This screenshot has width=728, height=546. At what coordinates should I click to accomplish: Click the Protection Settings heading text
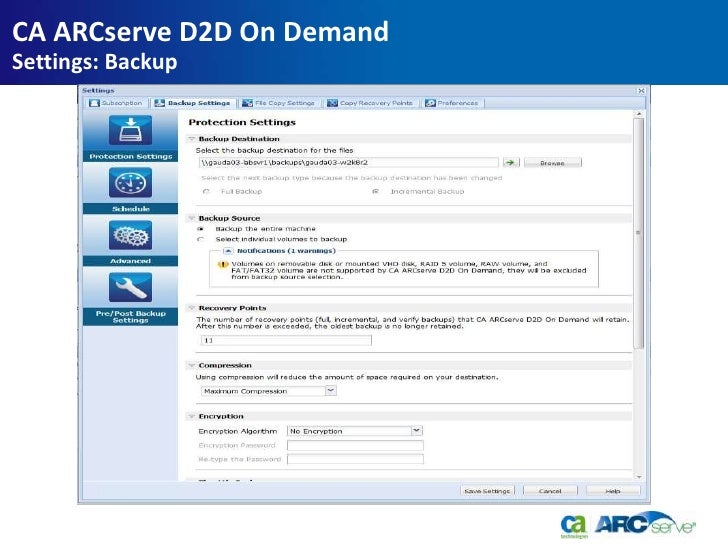pos(242,123)
